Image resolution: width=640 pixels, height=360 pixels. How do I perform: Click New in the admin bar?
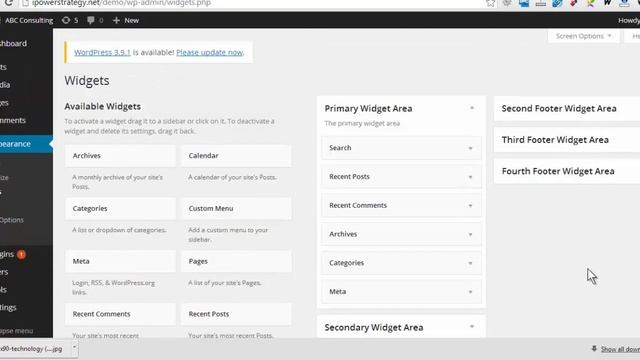[131, 20]
